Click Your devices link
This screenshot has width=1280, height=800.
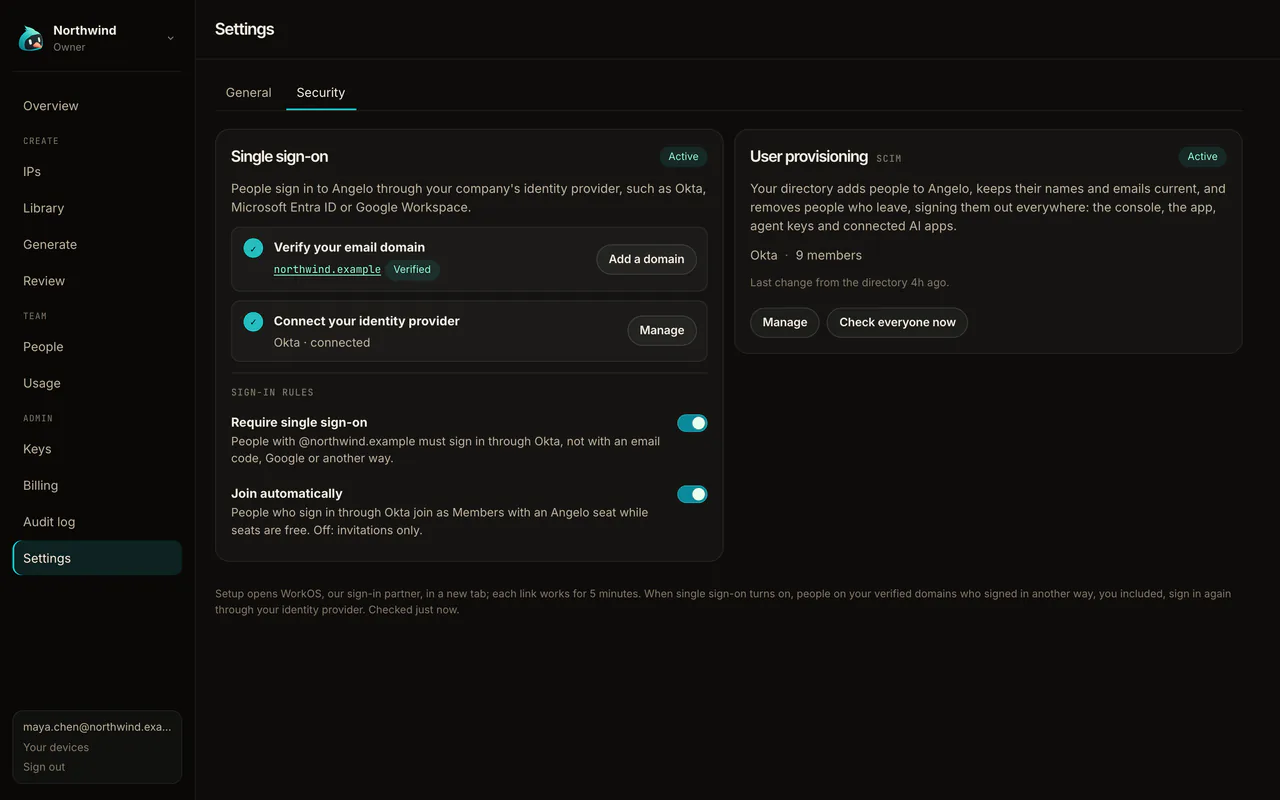(56, 747)
